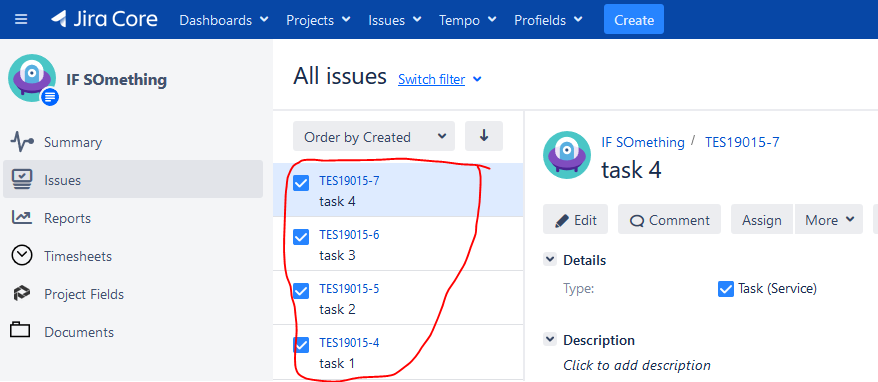Viewport: 878px width, 382px height.
Task: Click the IF SOmething project avatar in sidebar
Action: point(32,78)
